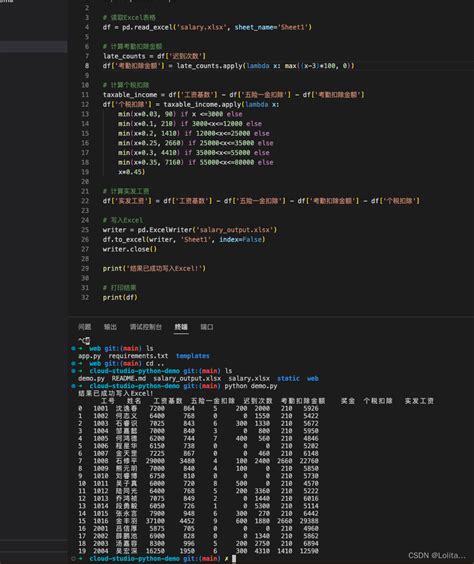Click salary_output.xlsx in the terminal listing
This screenshot has height=564, width=474.
[187, 378]
